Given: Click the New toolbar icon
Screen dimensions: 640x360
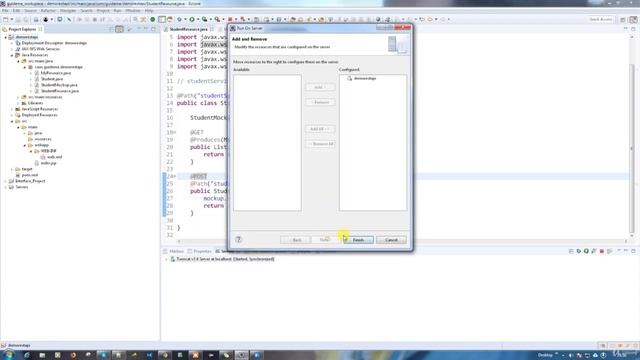Looking at the screenshot, I should pyautogui.click(x=6, y=19).
